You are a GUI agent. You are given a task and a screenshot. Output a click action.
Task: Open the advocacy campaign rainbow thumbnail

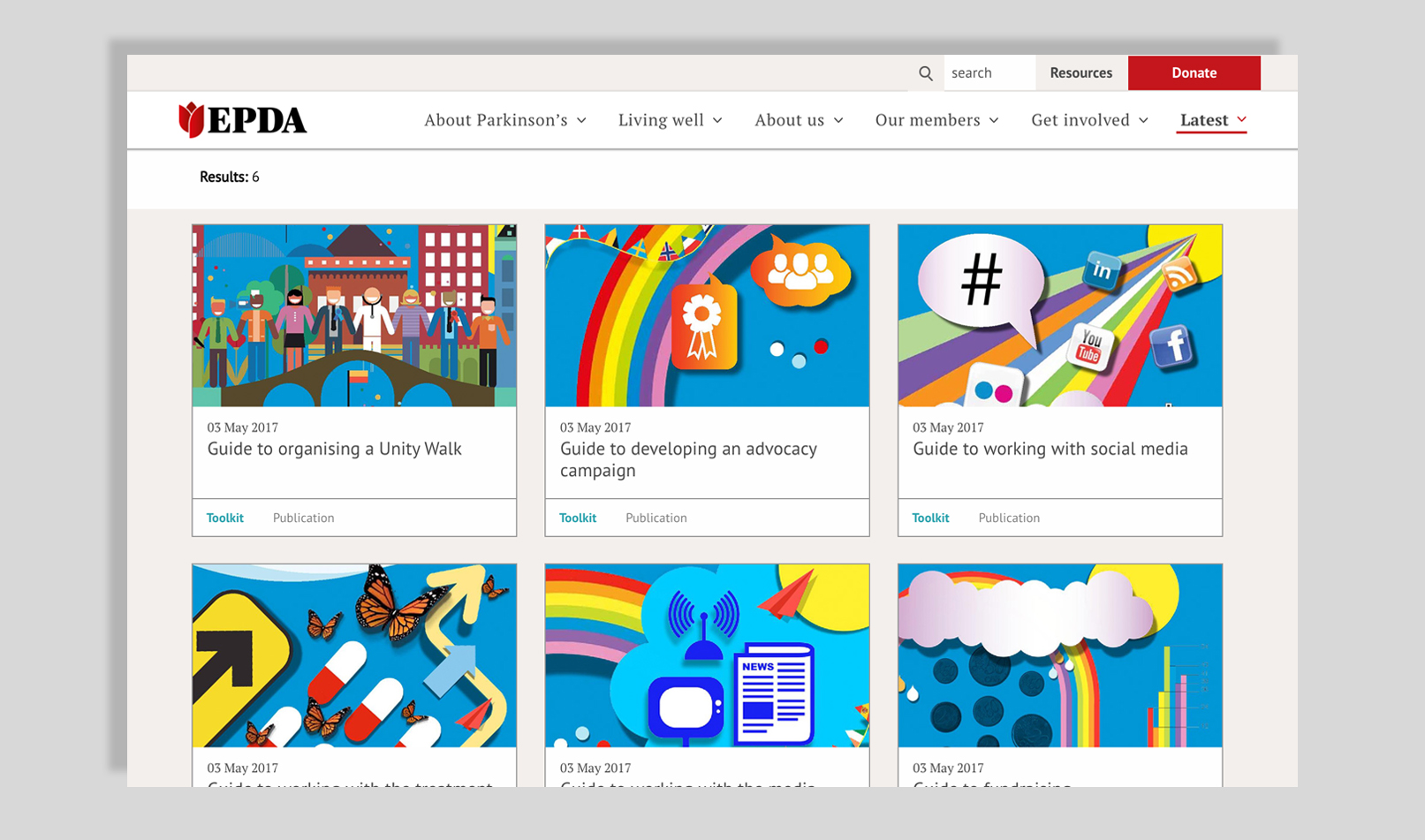coord(707,315)
